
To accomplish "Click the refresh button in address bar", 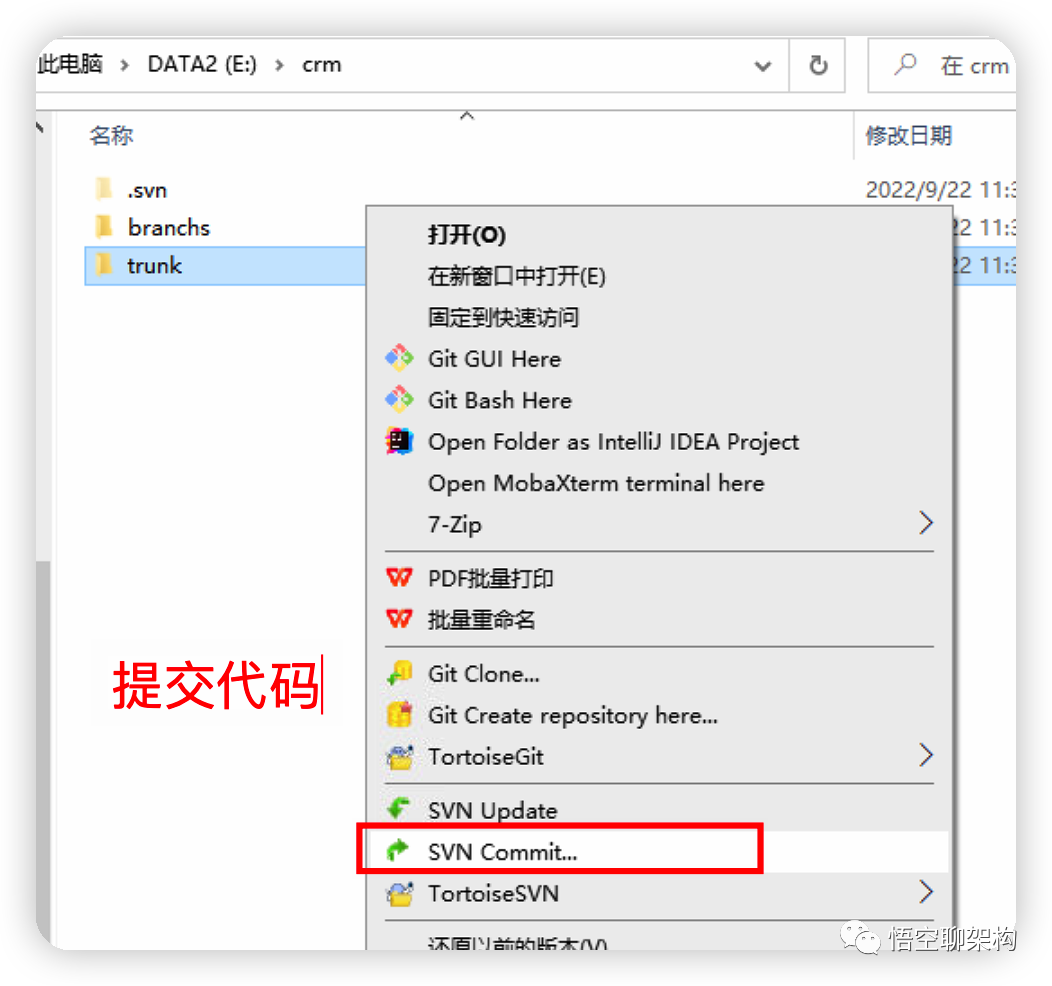I will point(818,66).
